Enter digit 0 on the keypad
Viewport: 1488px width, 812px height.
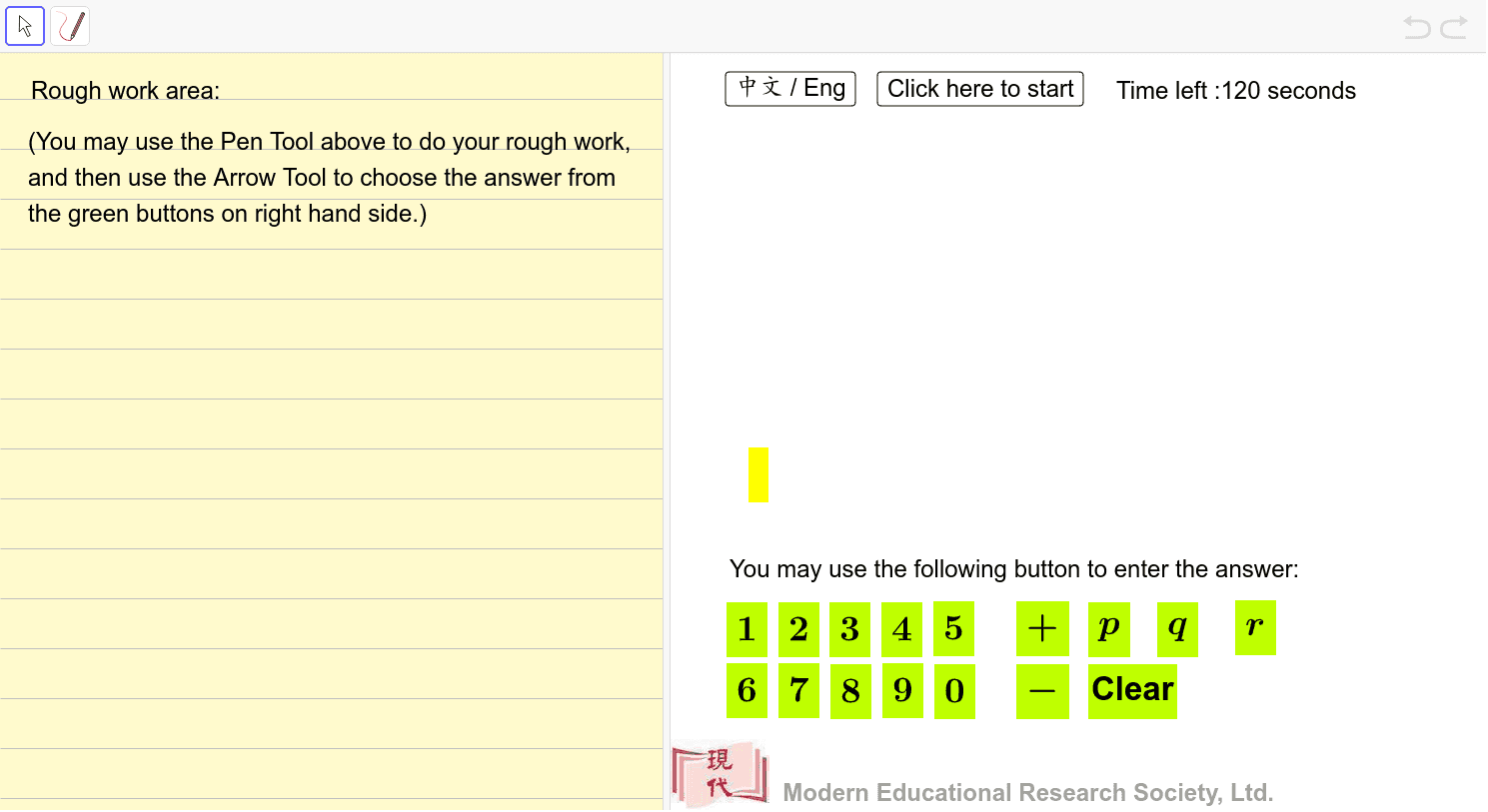click(x=954, y=690)
